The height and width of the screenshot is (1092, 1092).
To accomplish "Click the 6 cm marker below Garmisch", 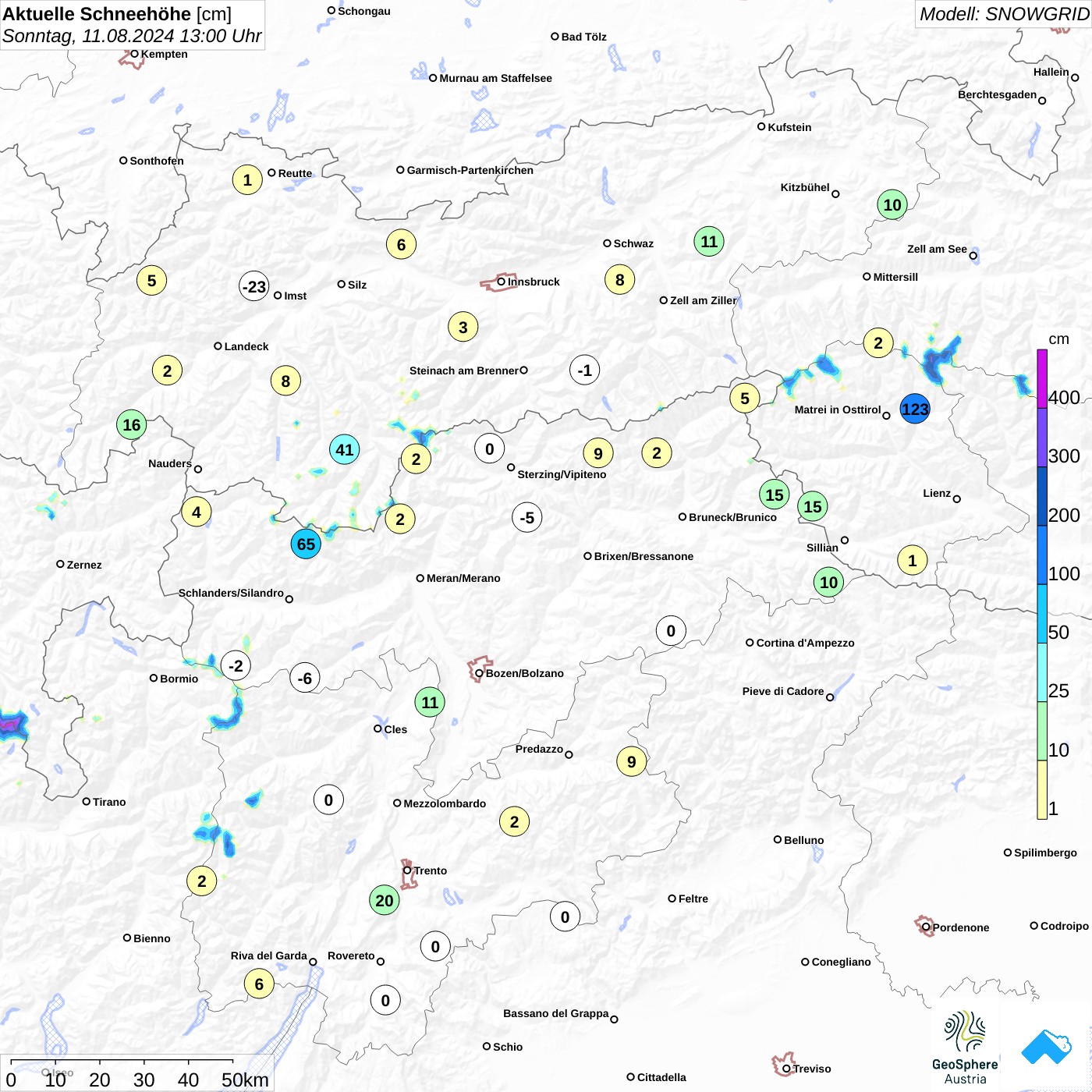I will [401, 244].
